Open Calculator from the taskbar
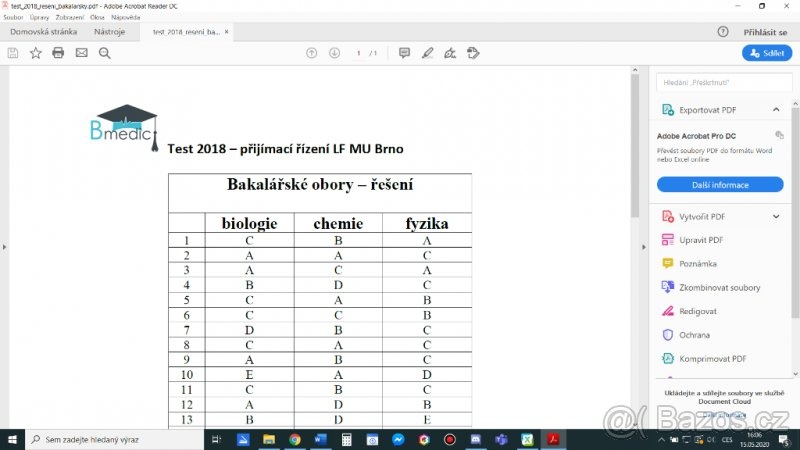The width and height of the screenshot is (800, 450). click(346, 439)
